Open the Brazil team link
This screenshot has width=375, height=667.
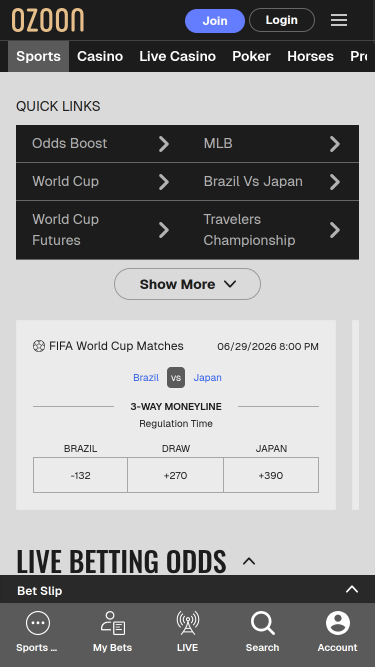click(146, 378)
